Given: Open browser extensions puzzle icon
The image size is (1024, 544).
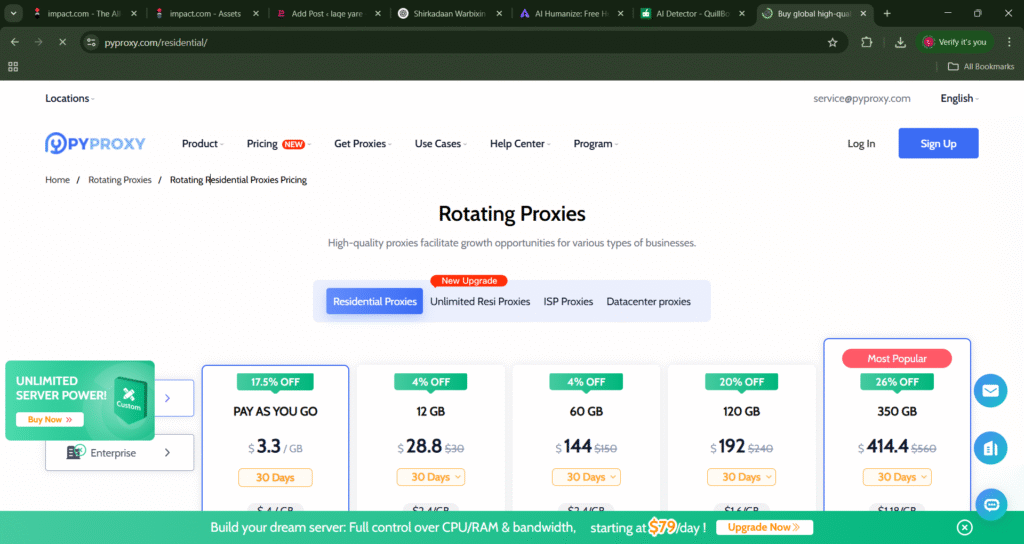Looking at the screenshot, I should [867, 42].
